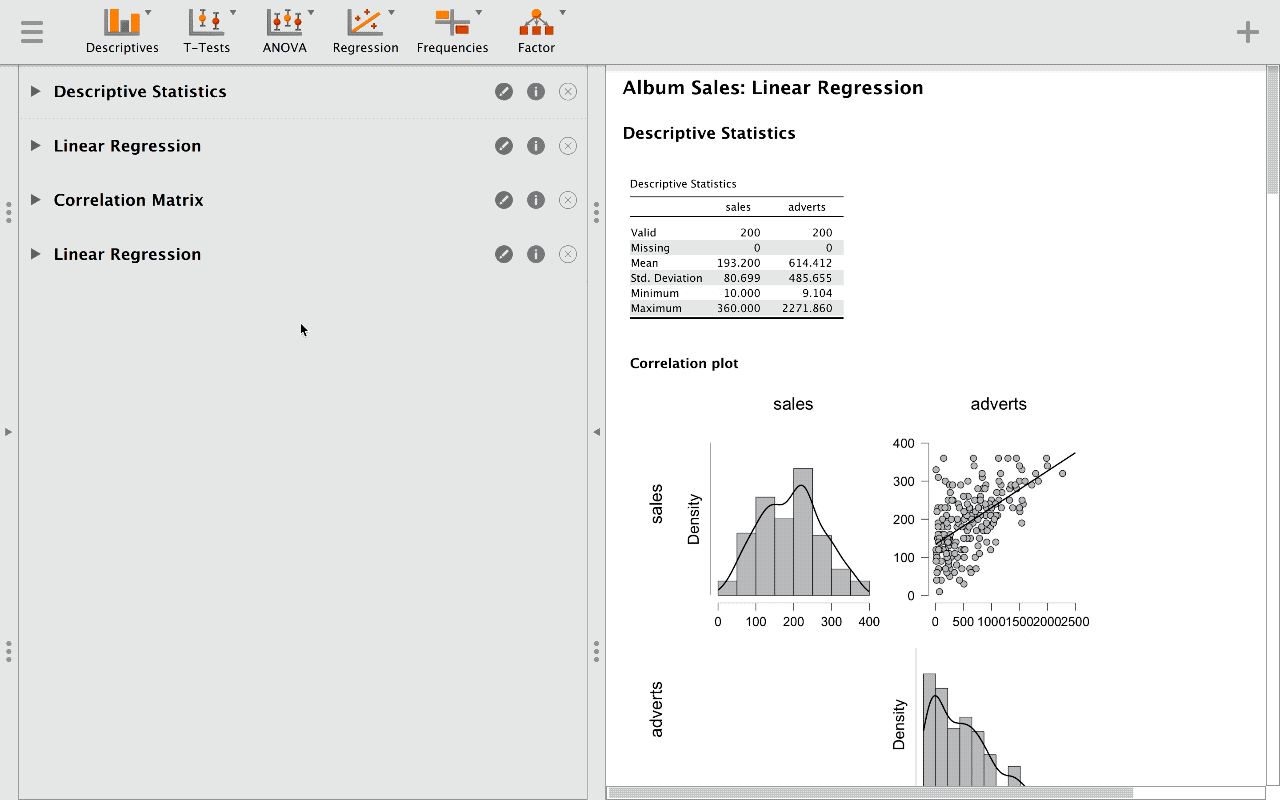
Task: Open the main hamburger menu
Action: point(31,30)
